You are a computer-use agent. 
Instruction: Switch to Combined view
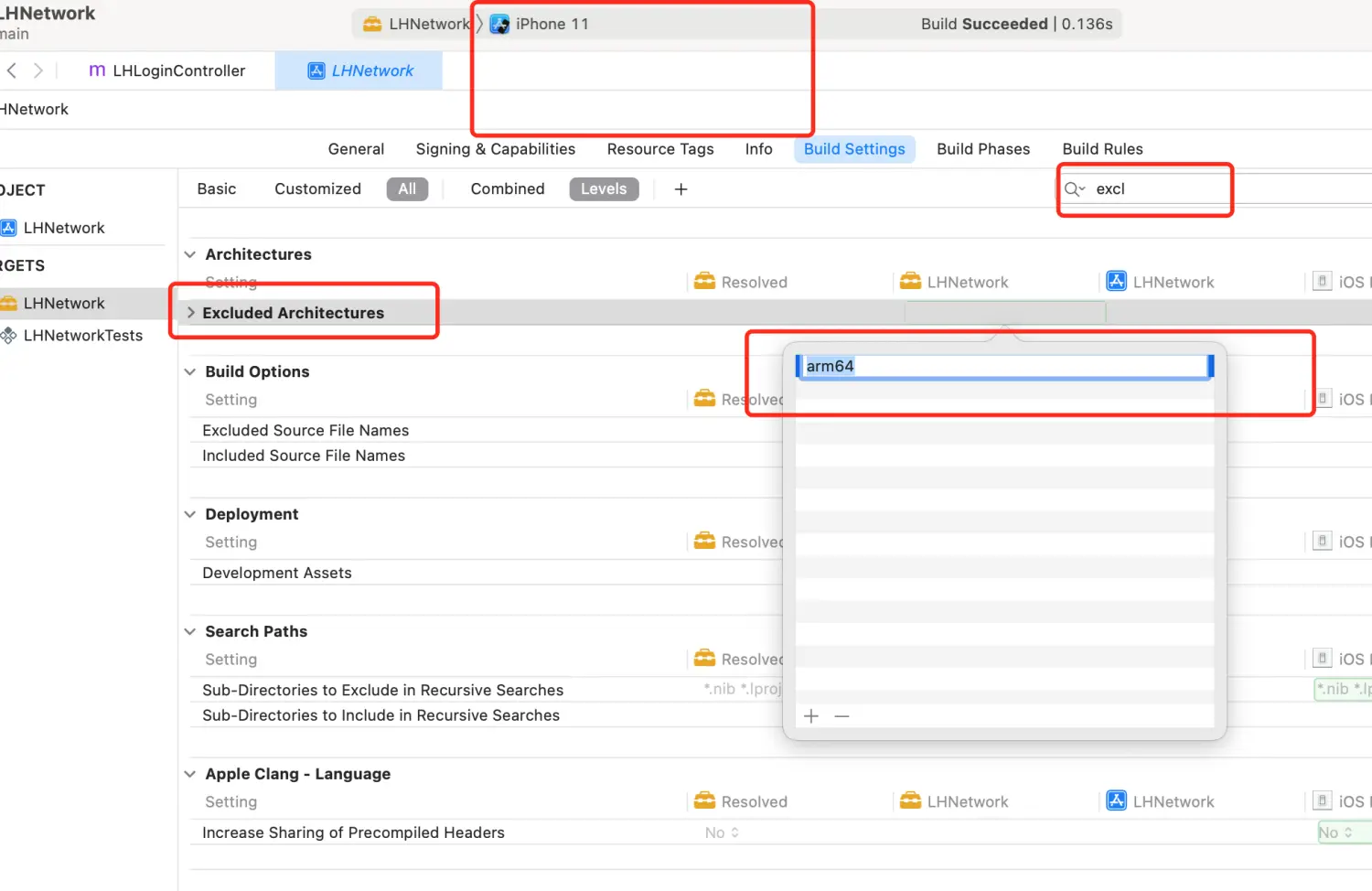tap(508, 189)
